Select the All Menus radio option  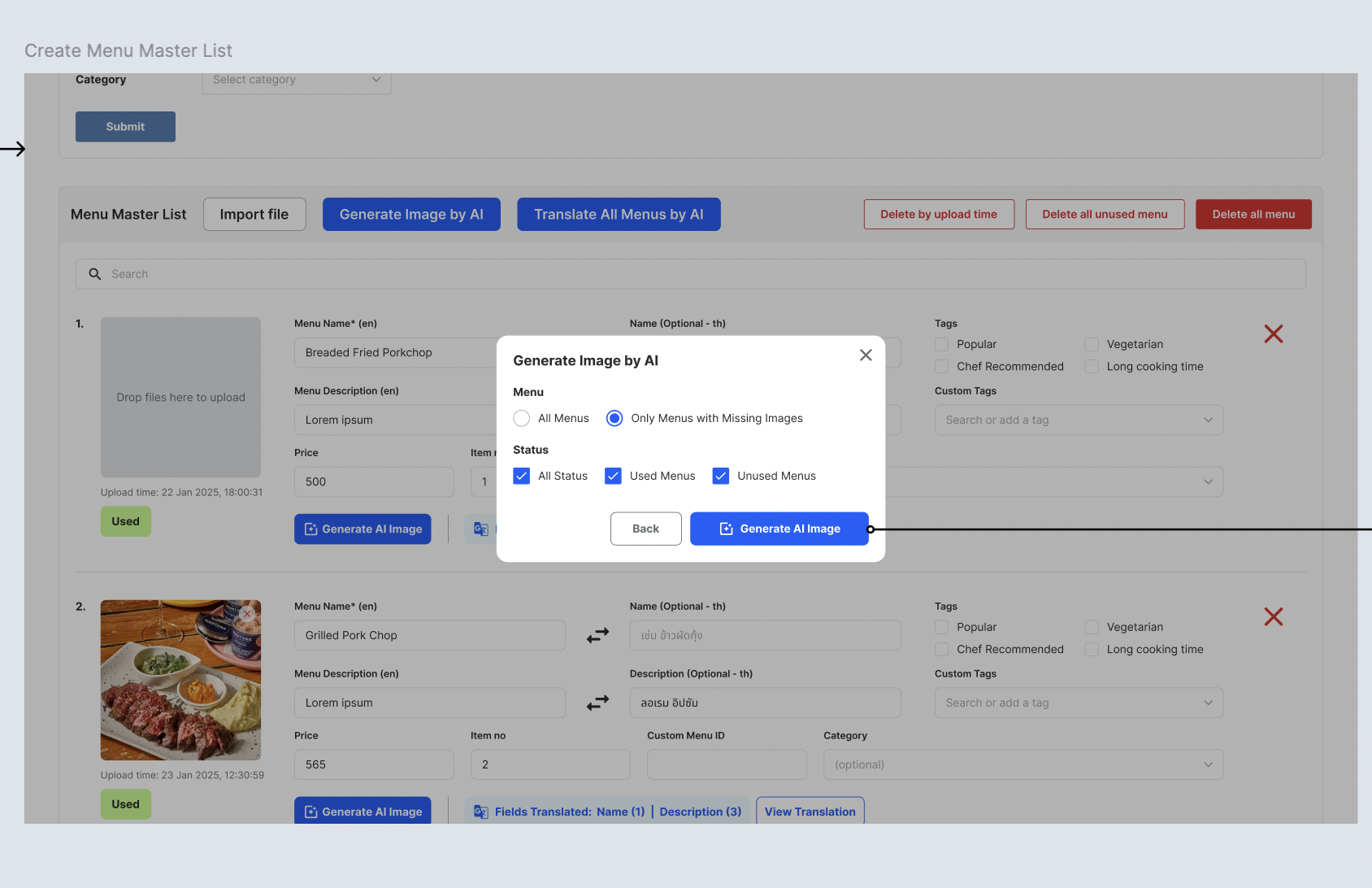pyautogui.click(x=522, y=419)
